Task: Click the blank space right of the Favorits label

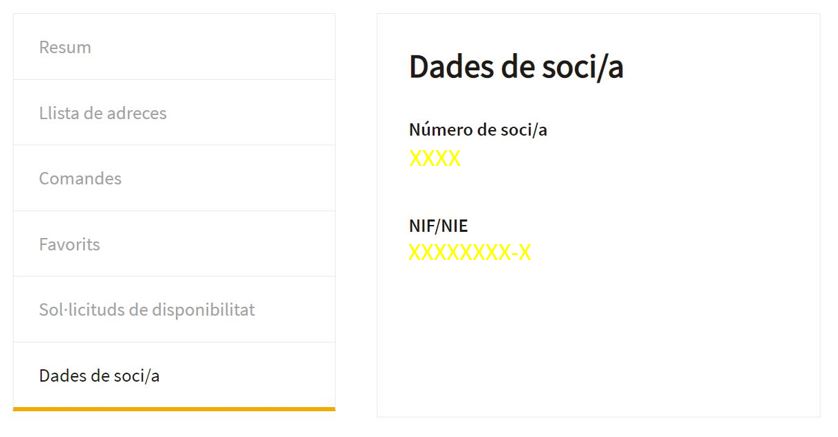Action: click(220, 244)
